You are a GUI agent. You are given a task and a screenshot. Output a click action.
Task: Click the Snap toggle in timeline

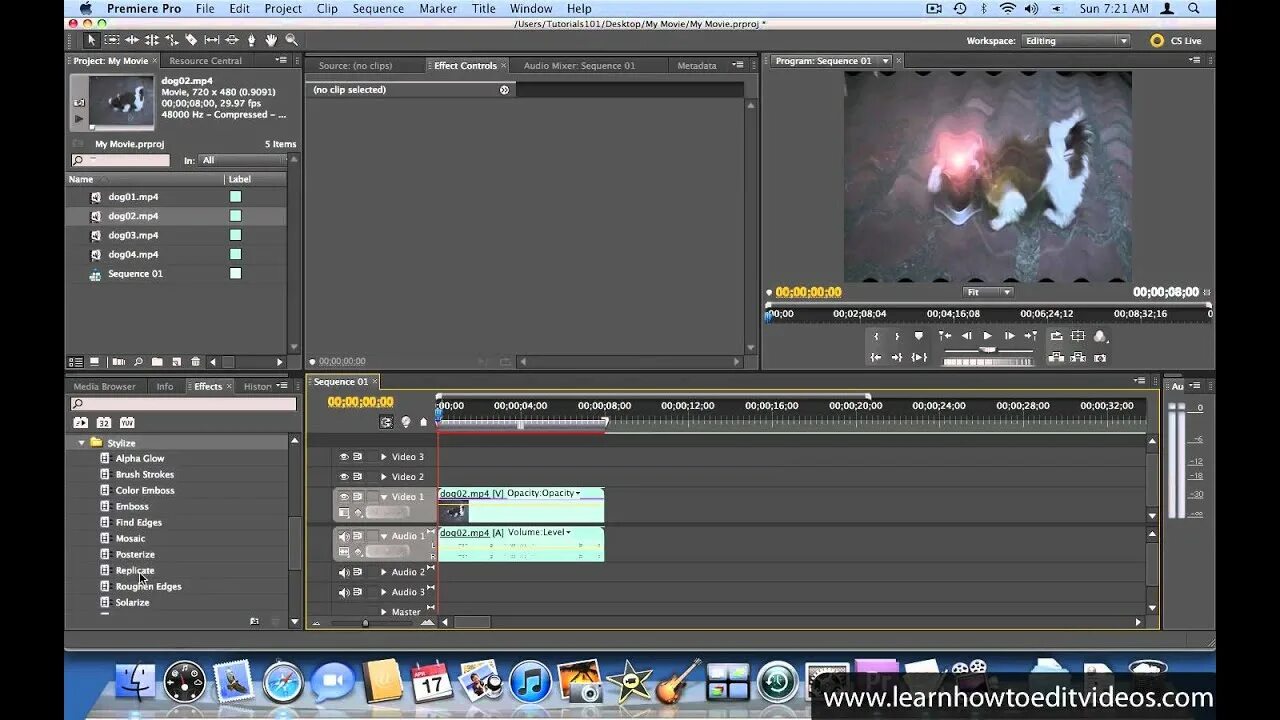pyautogui.click(x=386, y=422)
